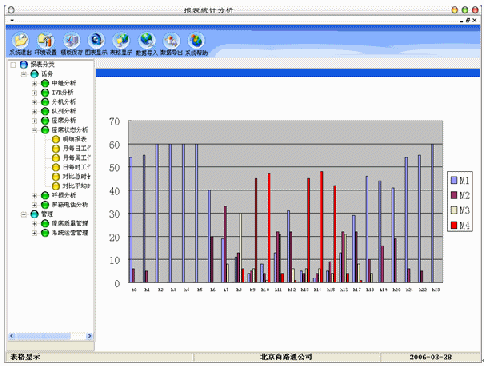
Task: Collapse the 话务 tree node
Action: [x=24, y=74]
